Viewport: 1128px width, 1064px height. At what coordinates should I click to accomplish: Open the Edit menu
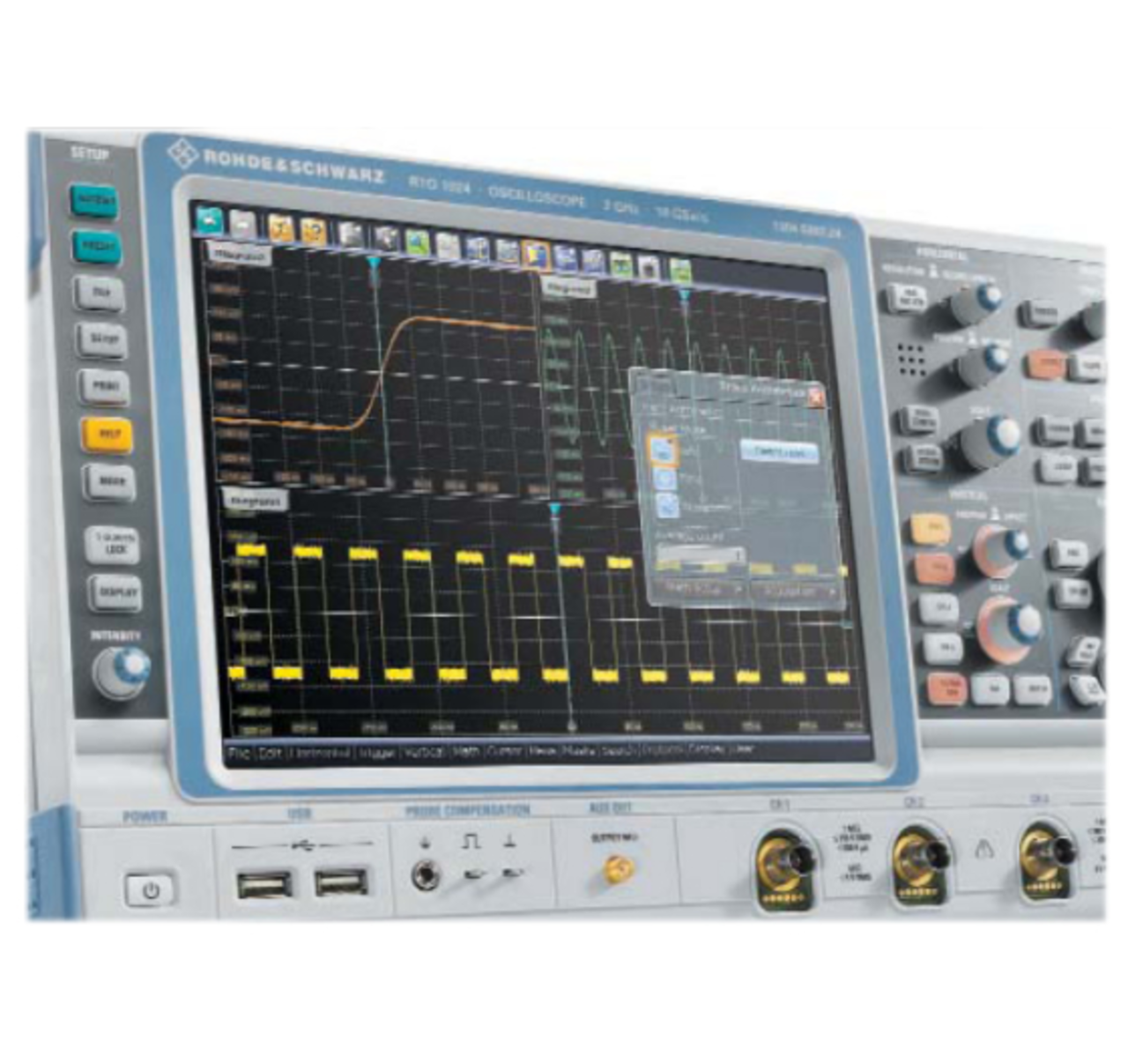269,753
